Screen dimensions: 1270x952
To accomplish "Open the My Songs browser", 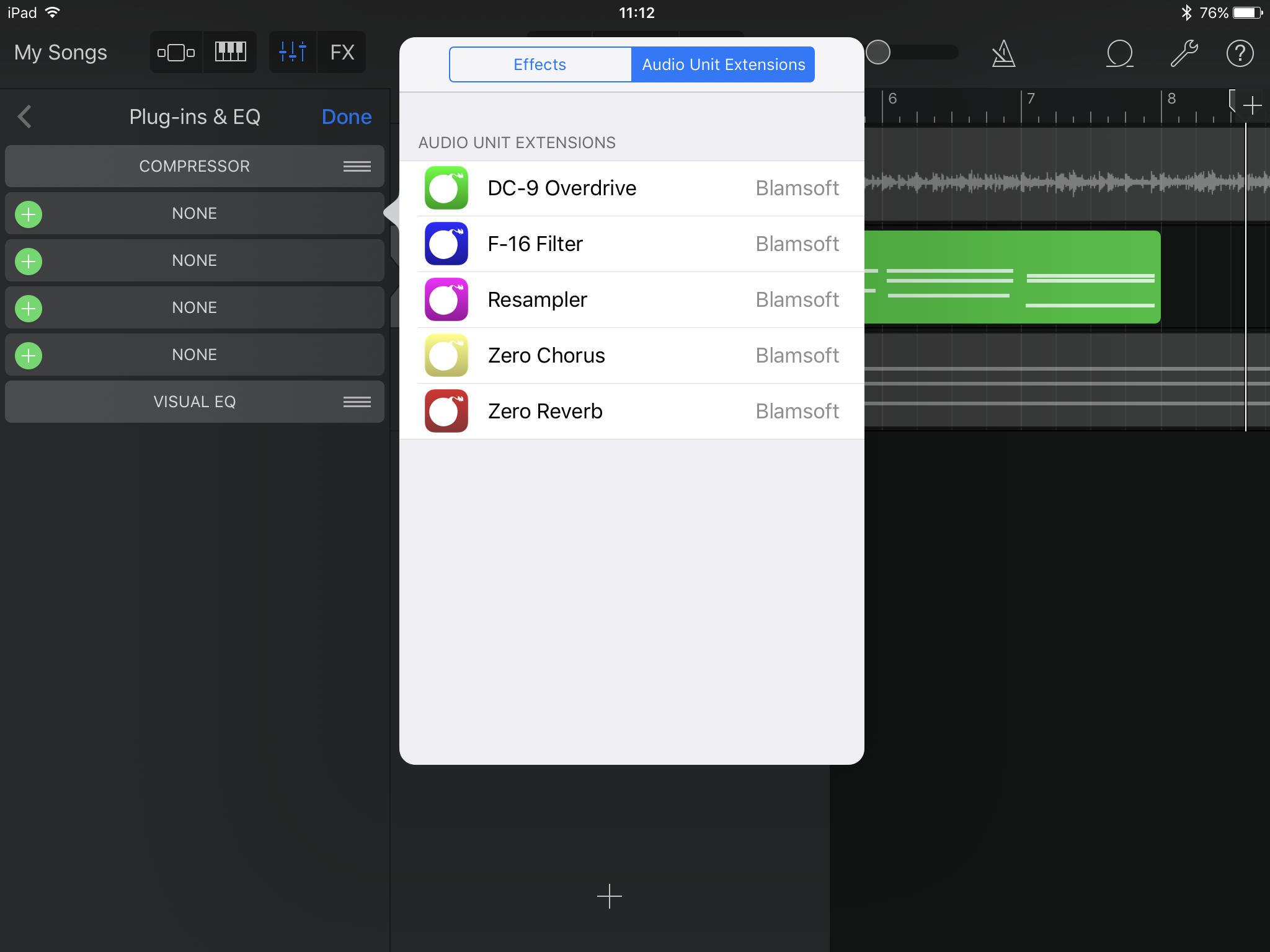I will [x=61, y=53].
